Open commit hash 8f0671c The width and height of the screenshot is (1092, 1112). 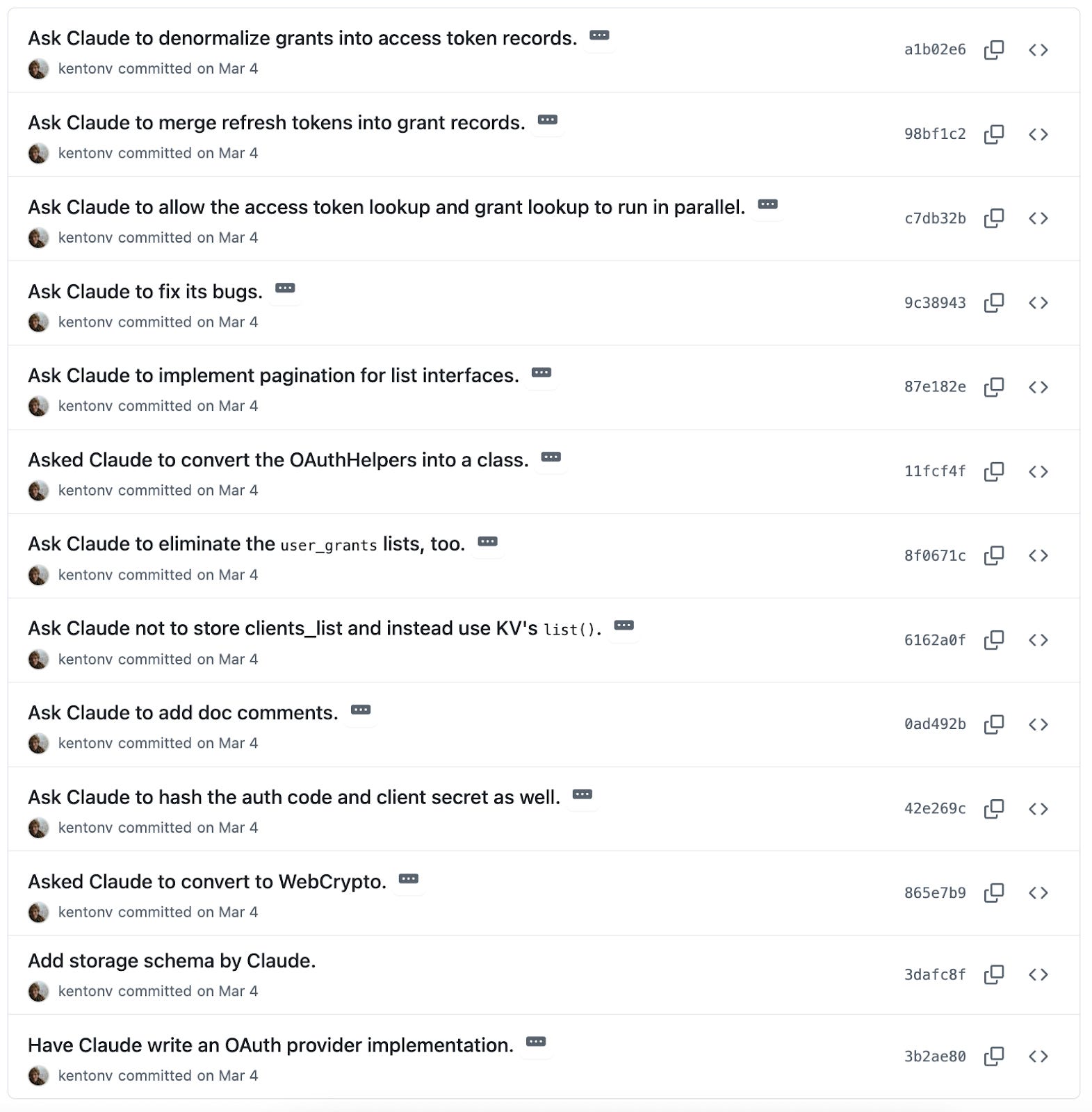[x=934, y=556]
